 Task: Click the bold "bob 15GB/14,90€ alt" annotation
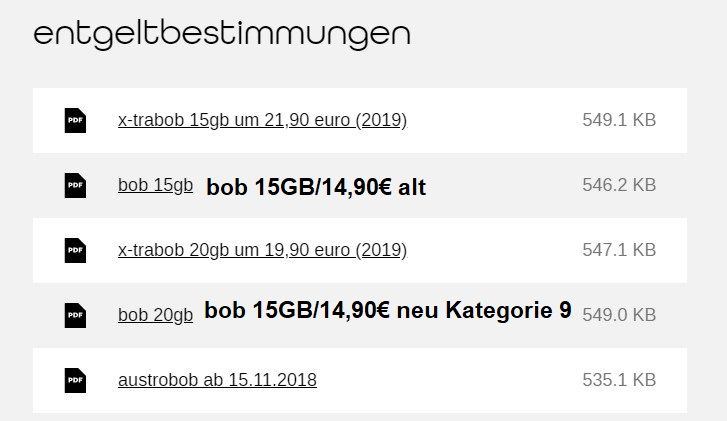click(316, 187)
